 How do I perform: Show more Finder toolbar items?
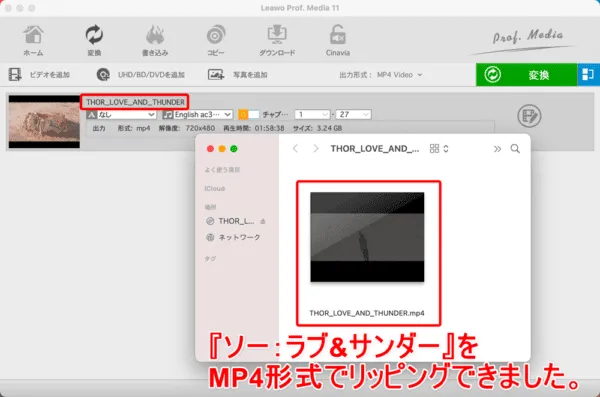tap(497, 149)
